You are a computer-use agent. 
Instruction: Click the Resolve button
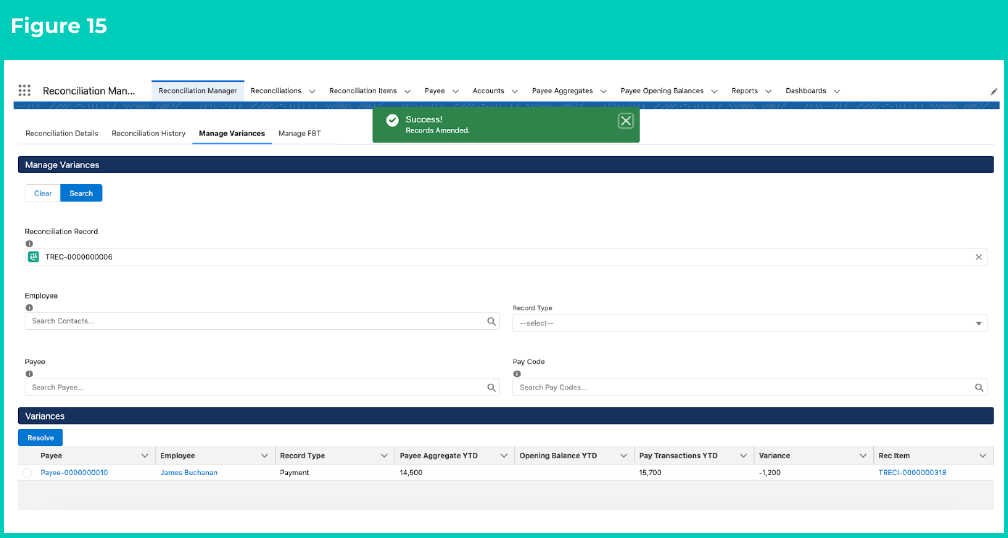[x=40, y=437]
